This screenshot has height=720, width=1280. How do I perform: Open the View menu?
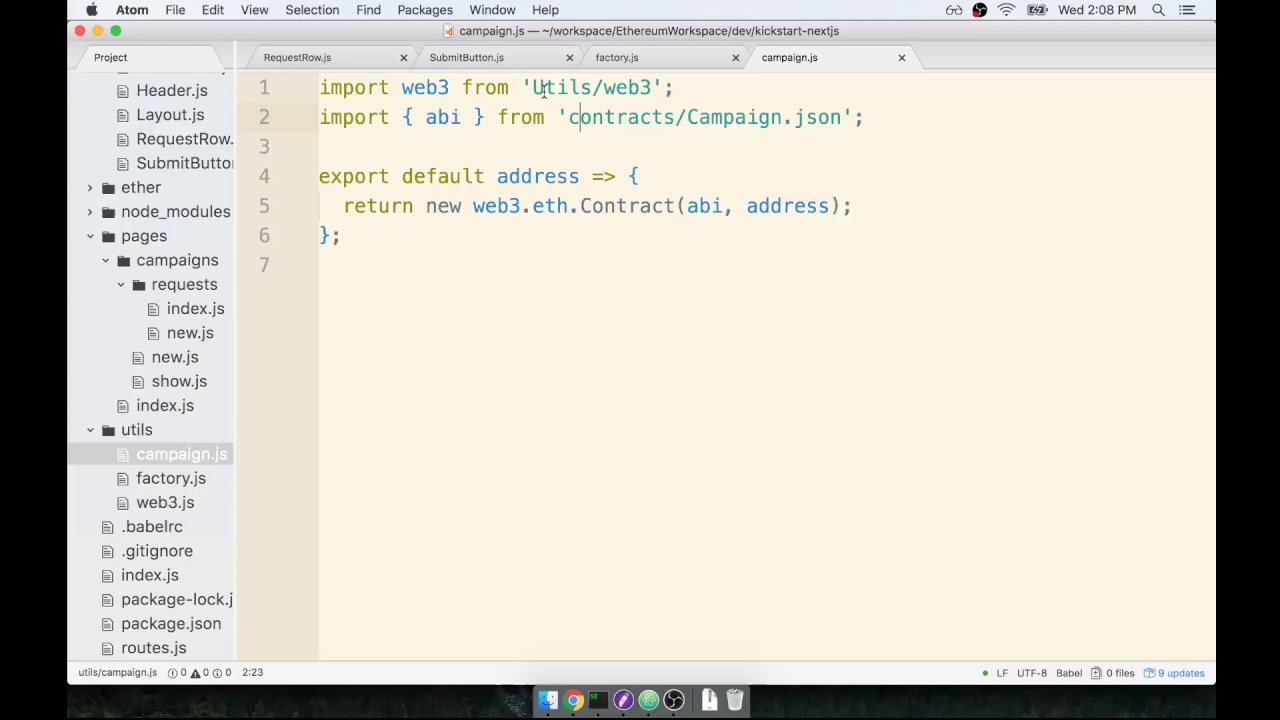pyautogui.click(x=254, y=10)
